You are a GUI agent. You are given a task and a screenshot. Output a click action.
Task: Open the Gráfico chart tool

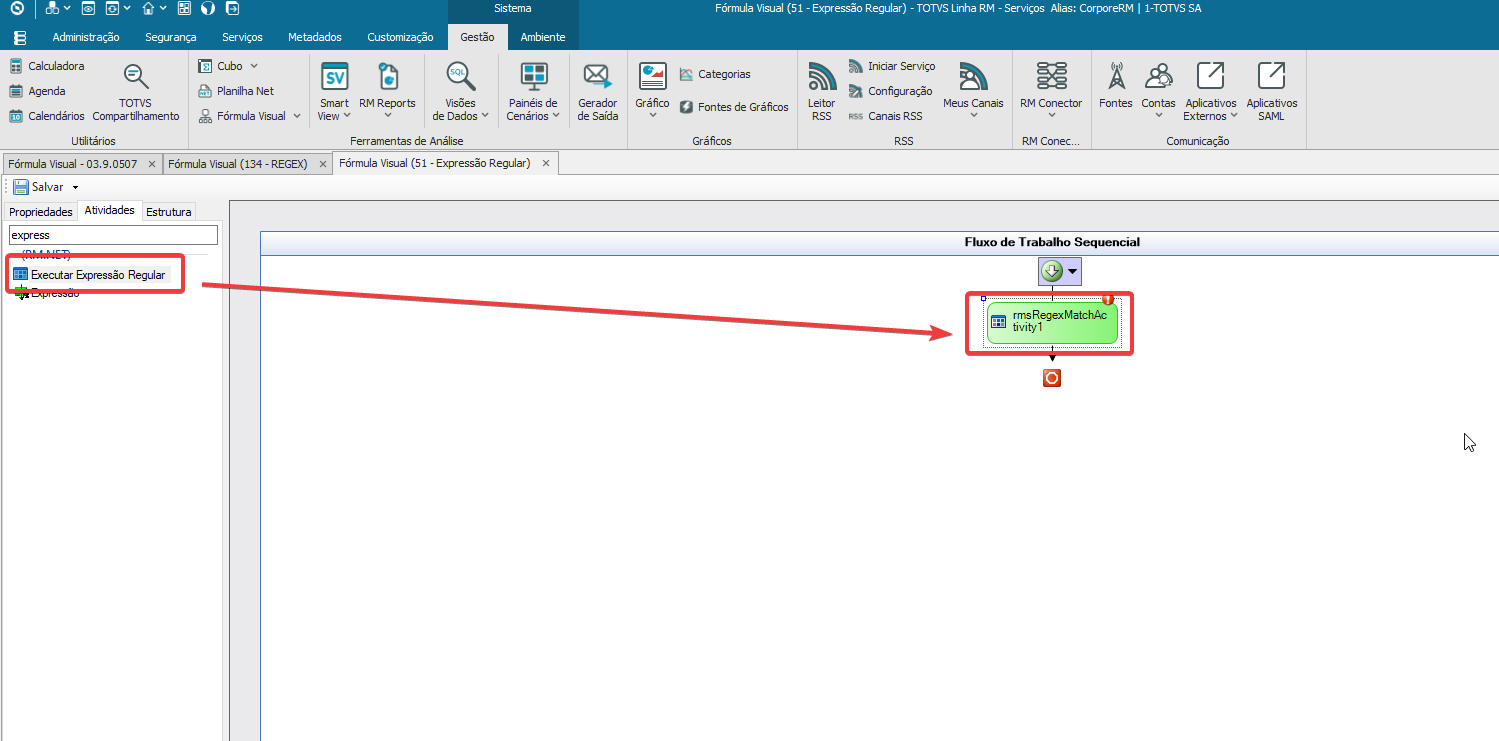653,92
